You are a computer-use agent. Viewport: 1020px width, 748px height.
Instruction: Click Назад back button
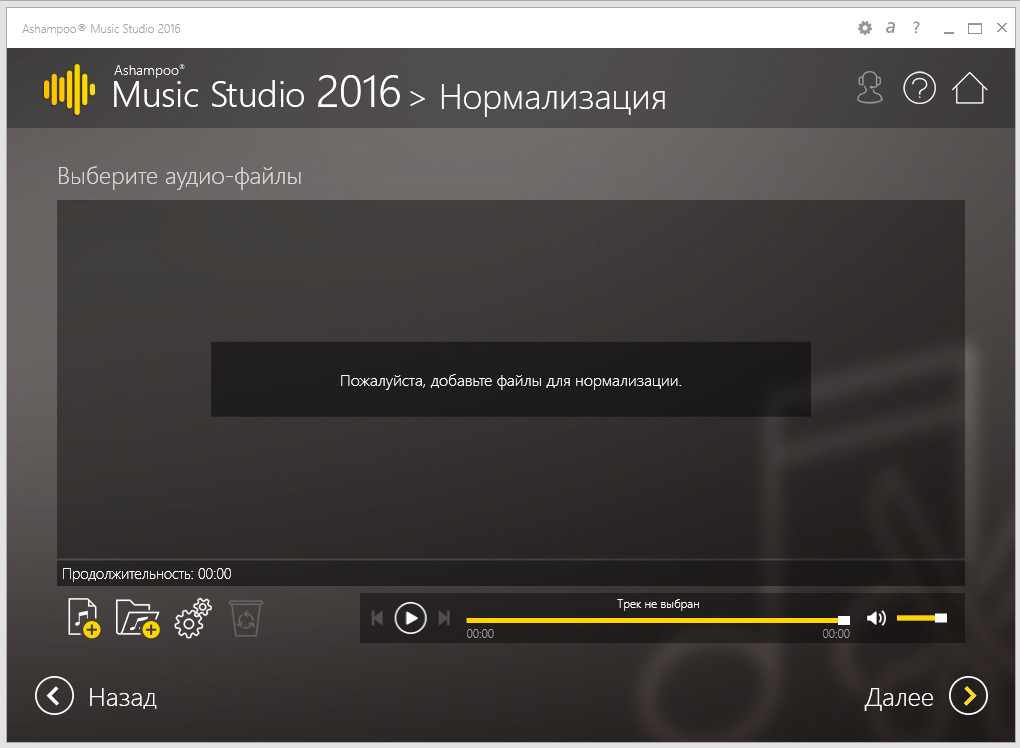click(97, 696)
